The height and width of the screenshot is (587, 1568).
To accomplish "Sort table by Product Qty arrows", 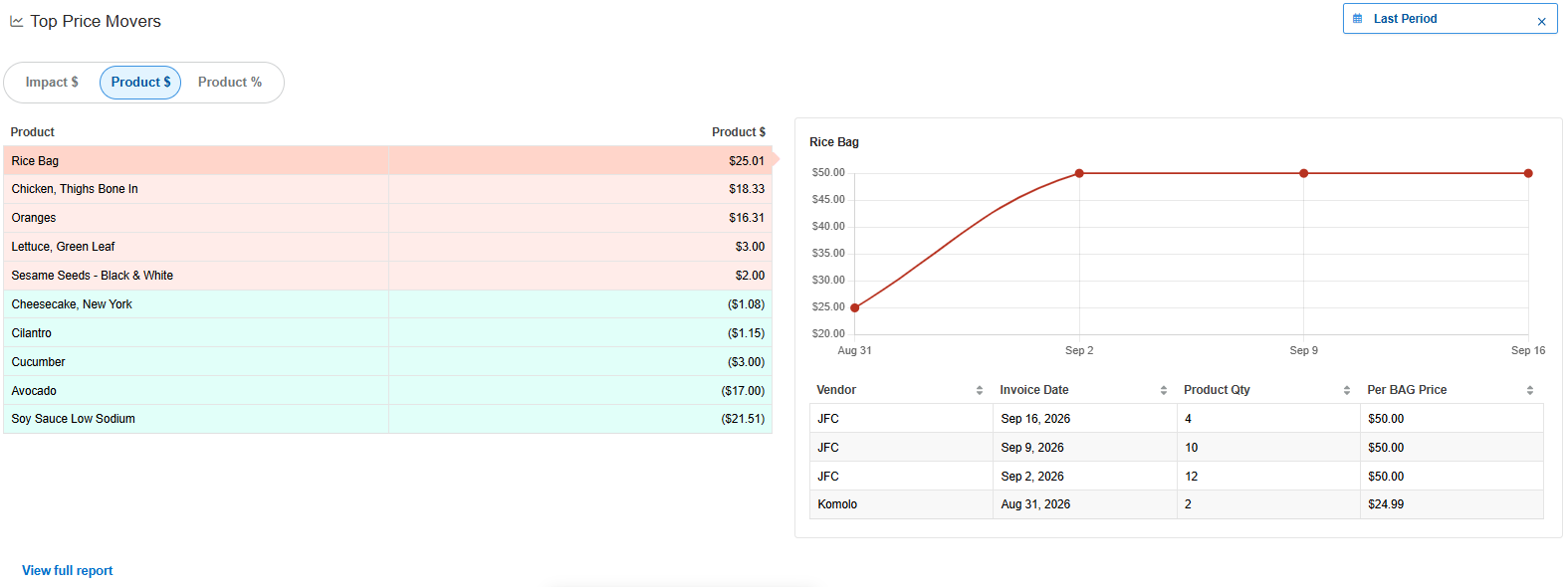I will (x=1346, y=390).
